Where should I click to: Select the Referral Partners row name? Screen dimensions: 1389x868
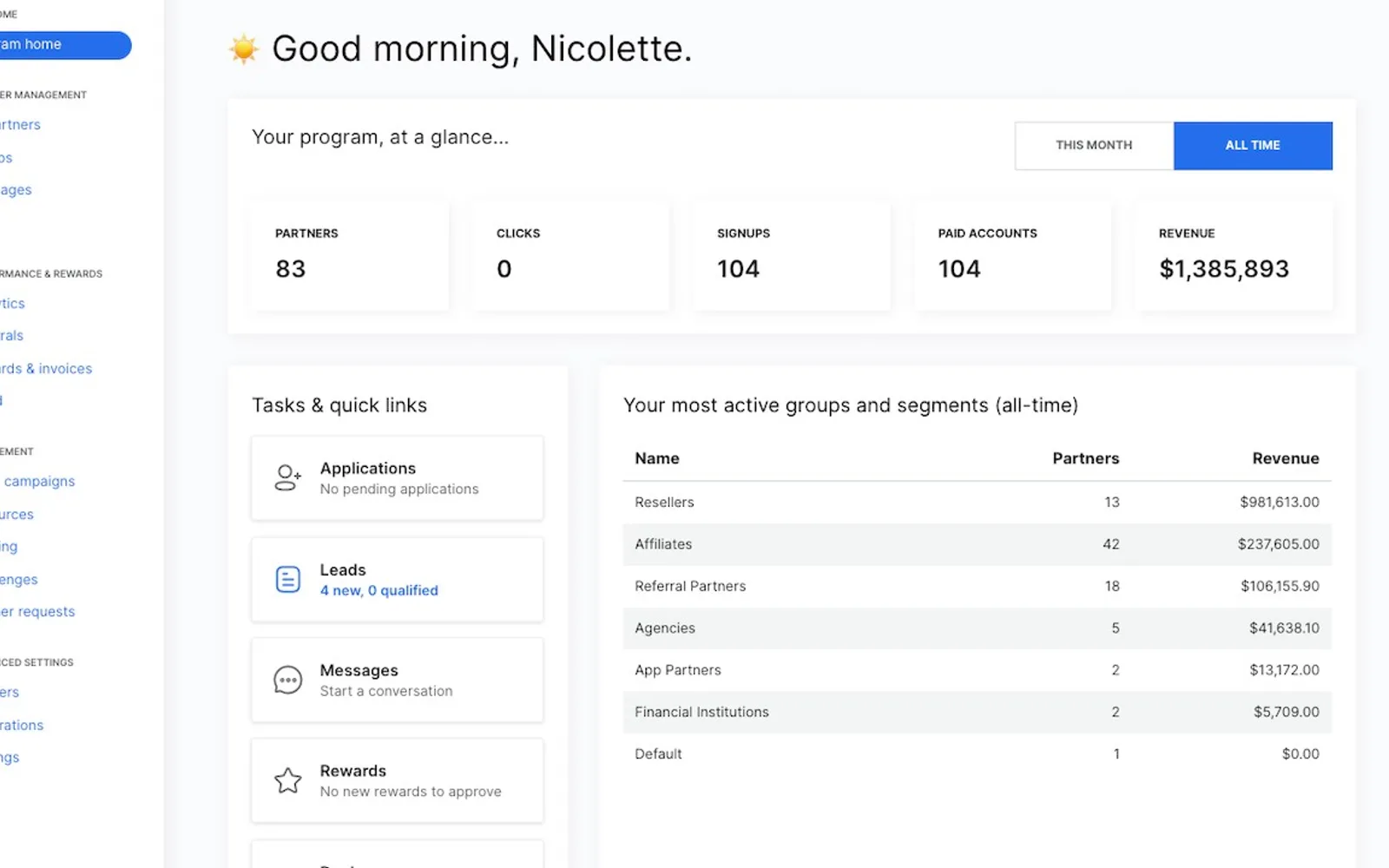click(690, 586)
